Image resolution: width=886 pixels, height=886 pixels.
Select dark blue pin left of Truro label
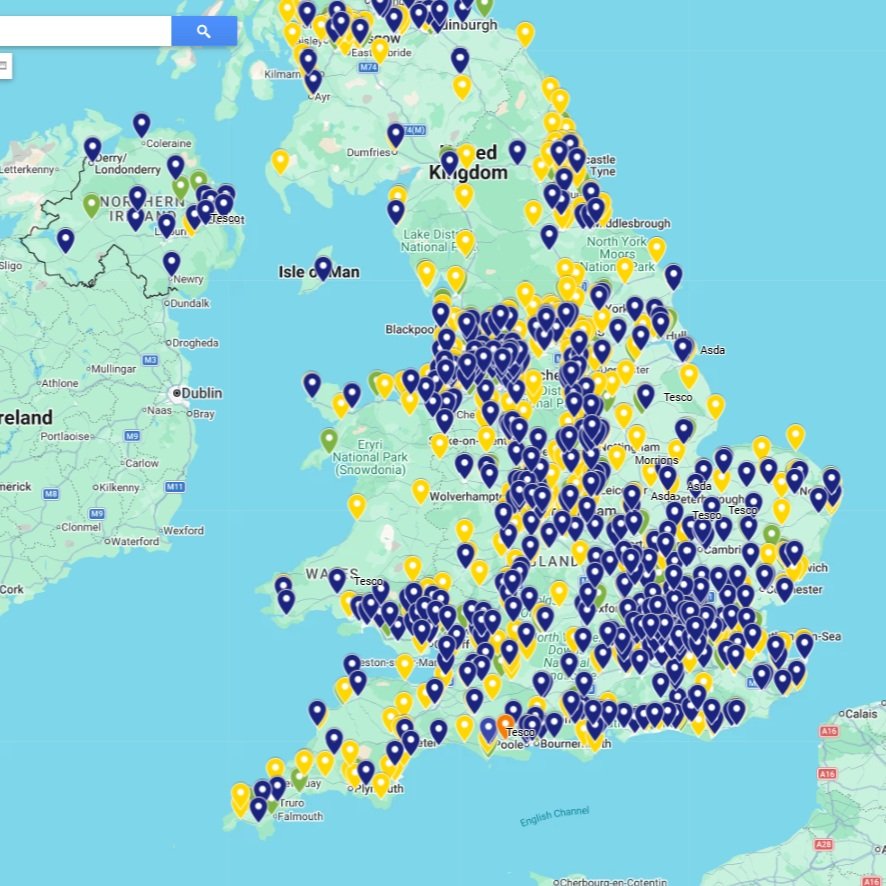(x=258, y=809)
